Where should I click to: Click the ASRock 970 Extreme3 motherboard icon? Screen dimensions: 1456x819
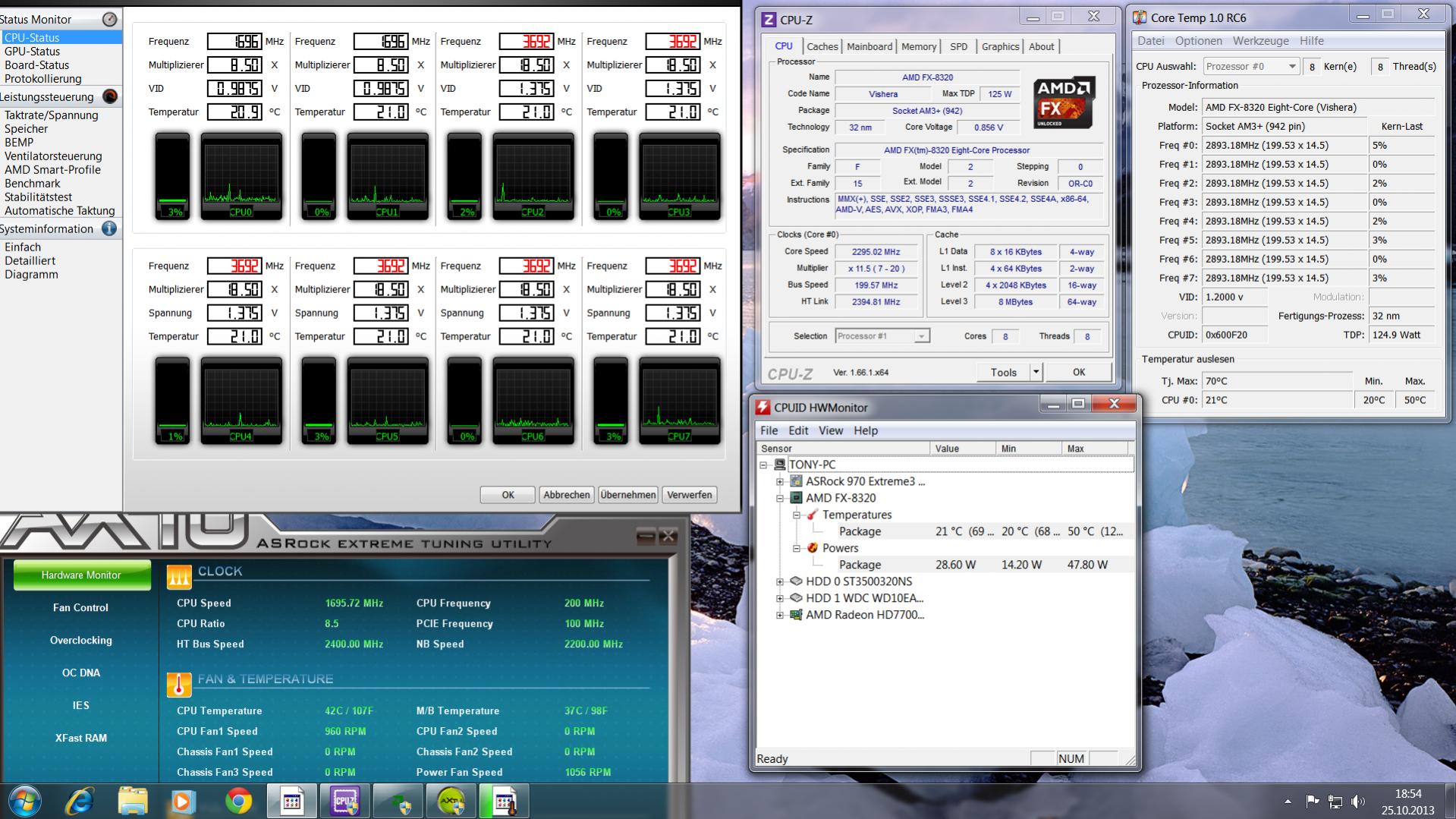[x=796, y=481]
